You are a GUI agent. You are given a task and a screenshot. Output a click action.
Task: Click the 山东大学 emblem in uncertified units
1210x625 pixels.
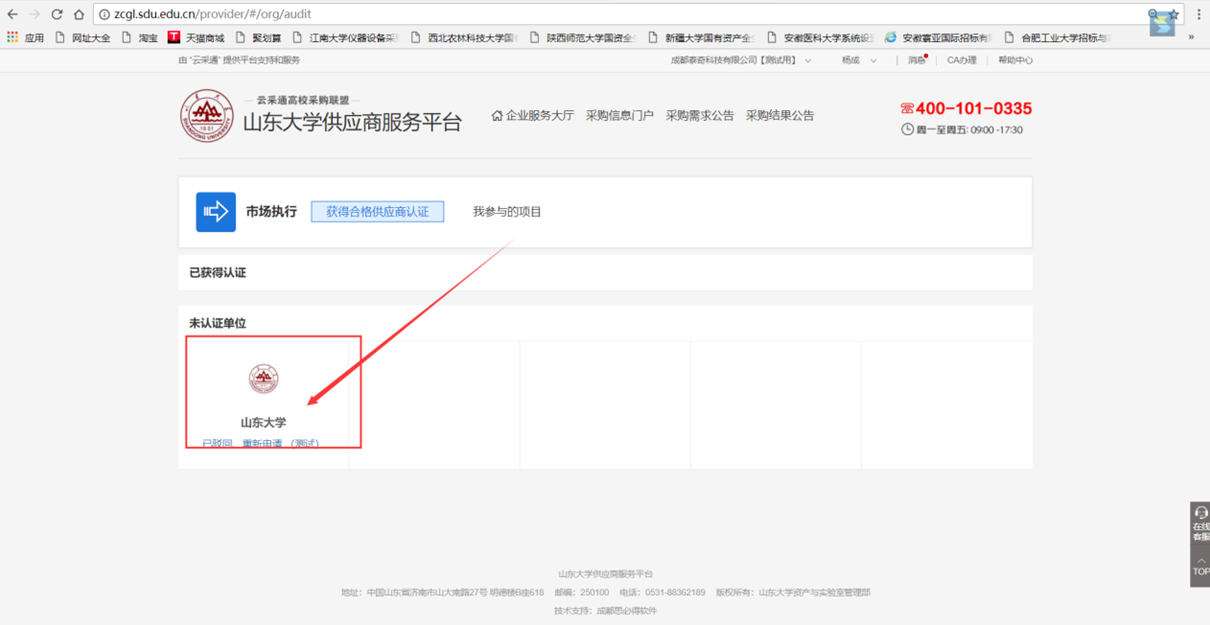[263, 379]
